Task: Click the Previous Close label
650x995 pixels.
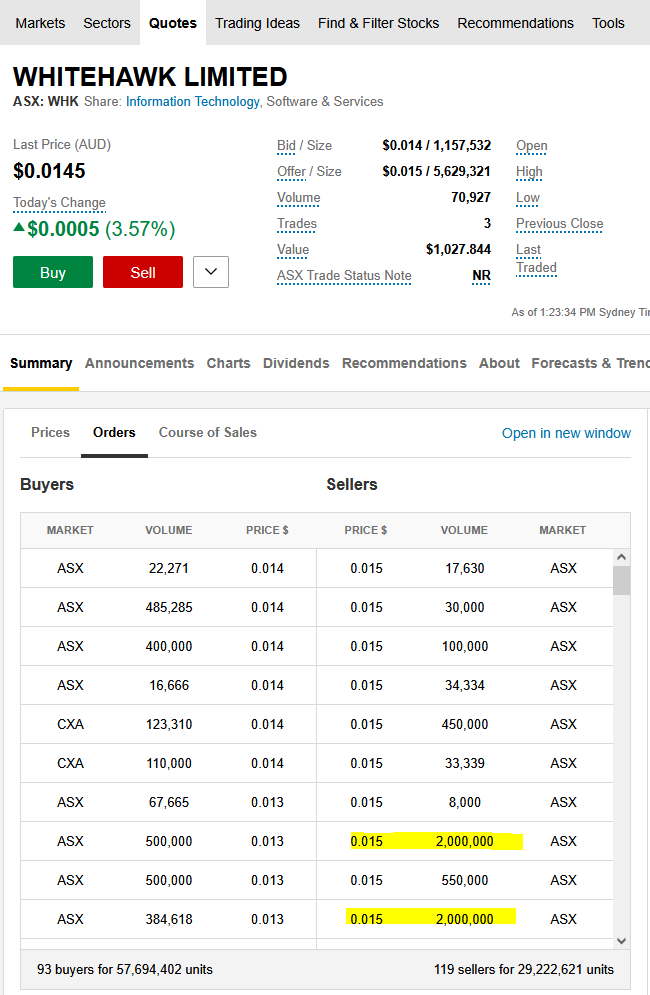Action: 559,224
